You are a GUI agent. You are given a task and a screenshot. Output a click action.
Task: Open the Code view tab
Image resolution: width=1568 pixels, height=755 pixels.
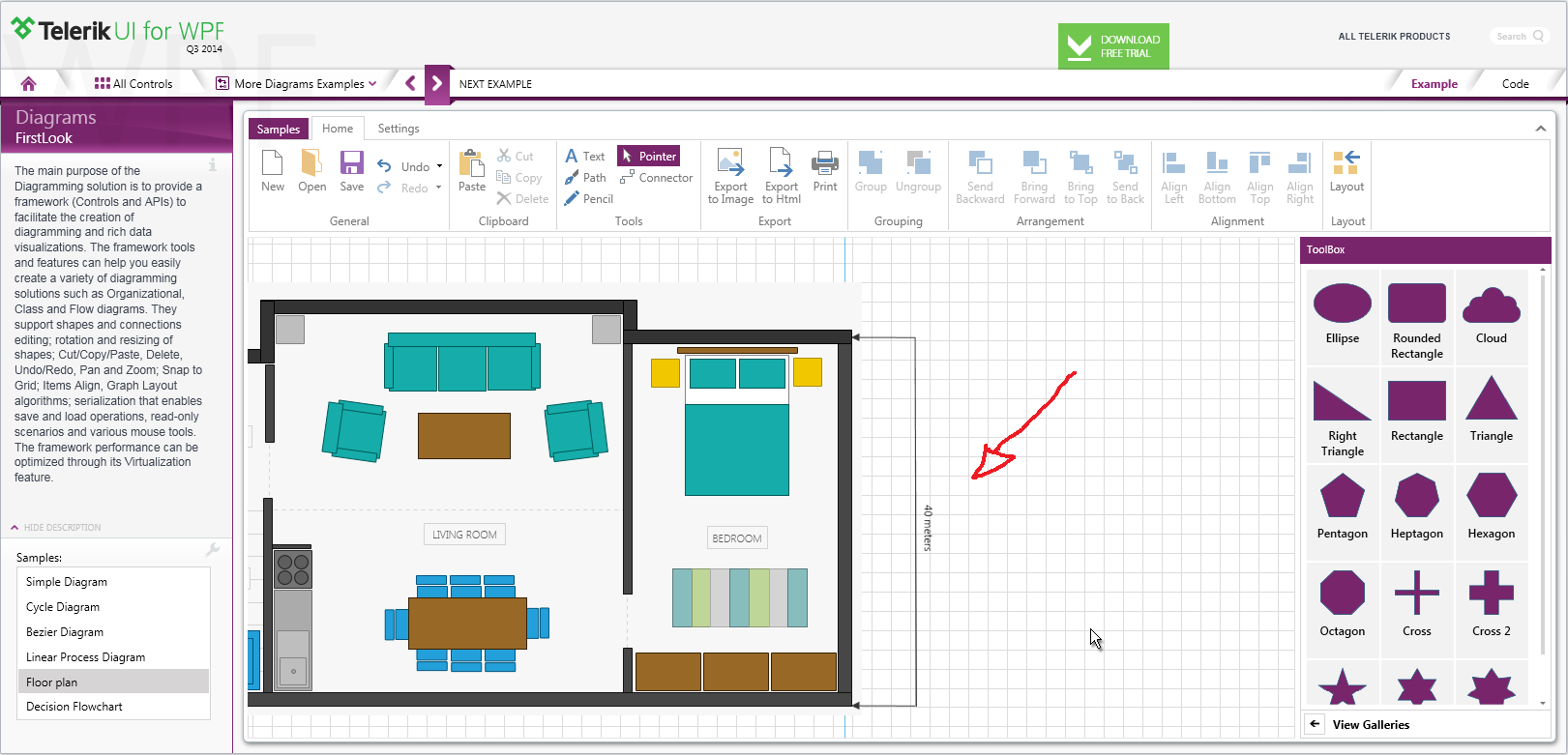[x=1515, y=84]
